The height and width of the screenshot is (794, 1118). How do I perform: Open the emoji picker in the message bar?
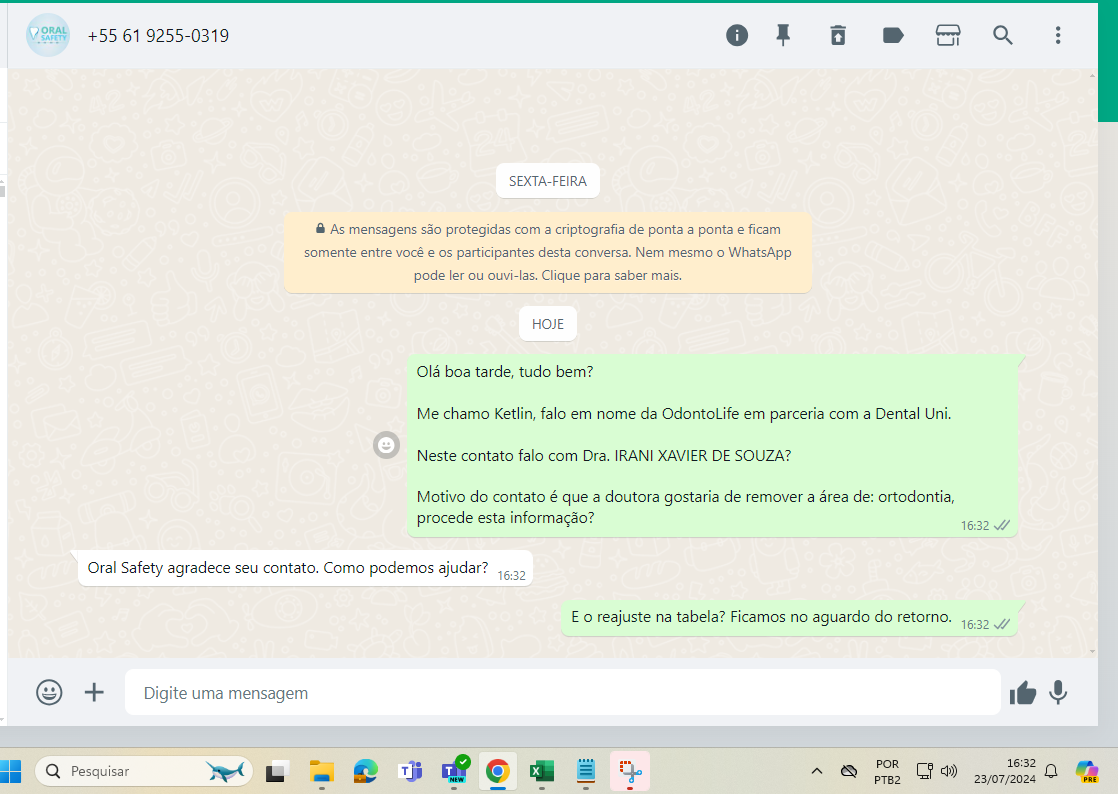49,692
